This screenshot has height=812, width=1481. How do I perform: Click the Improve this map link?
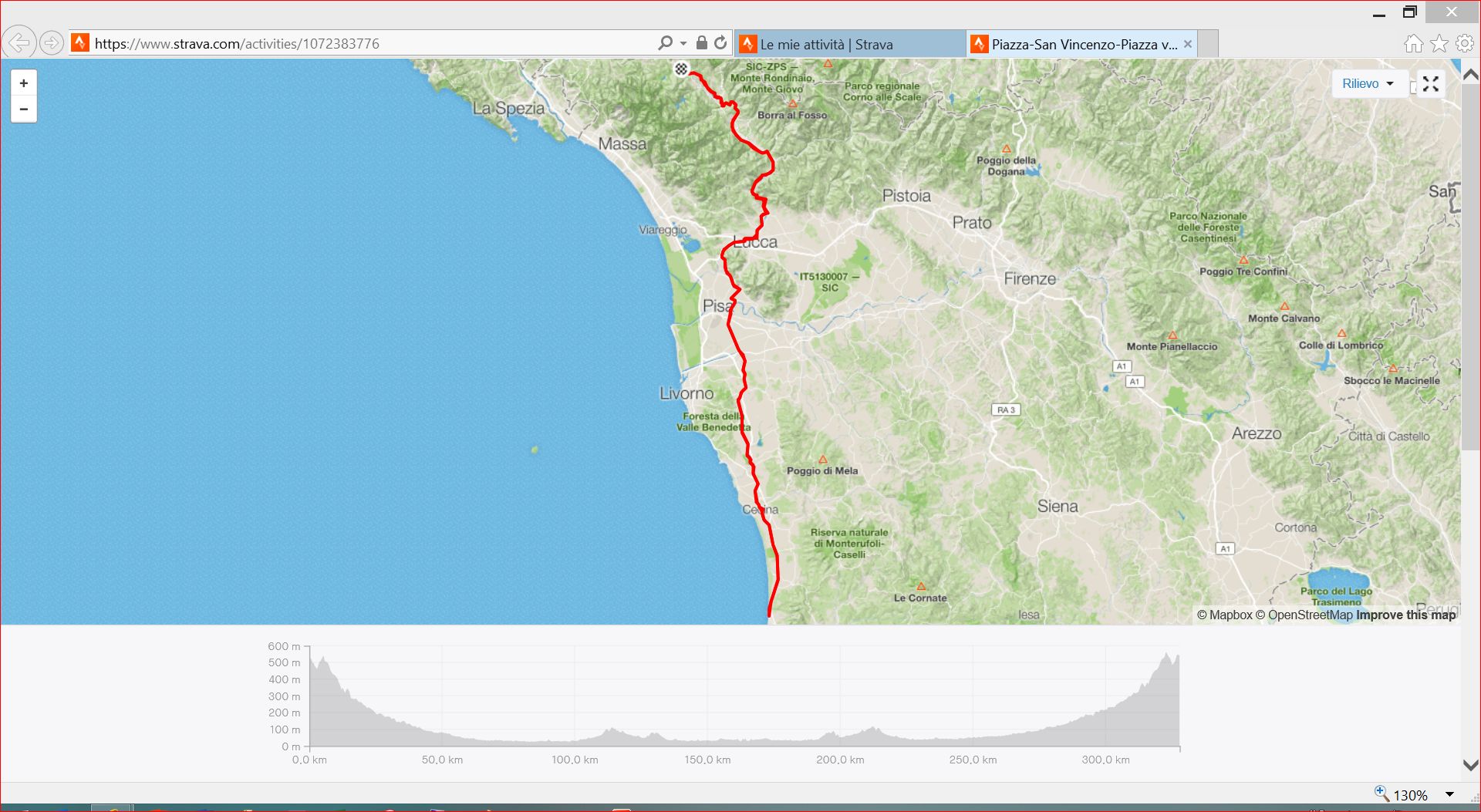[x=1406, y=615]
